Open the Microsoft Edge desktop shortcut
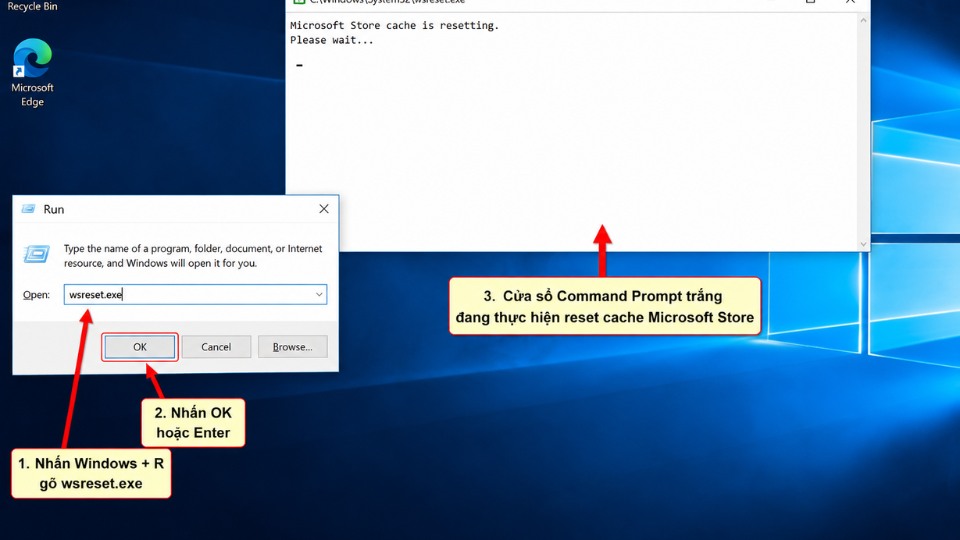Image resolution: width=960 pixels, height=540 pixels. click(x=32, y=72)
